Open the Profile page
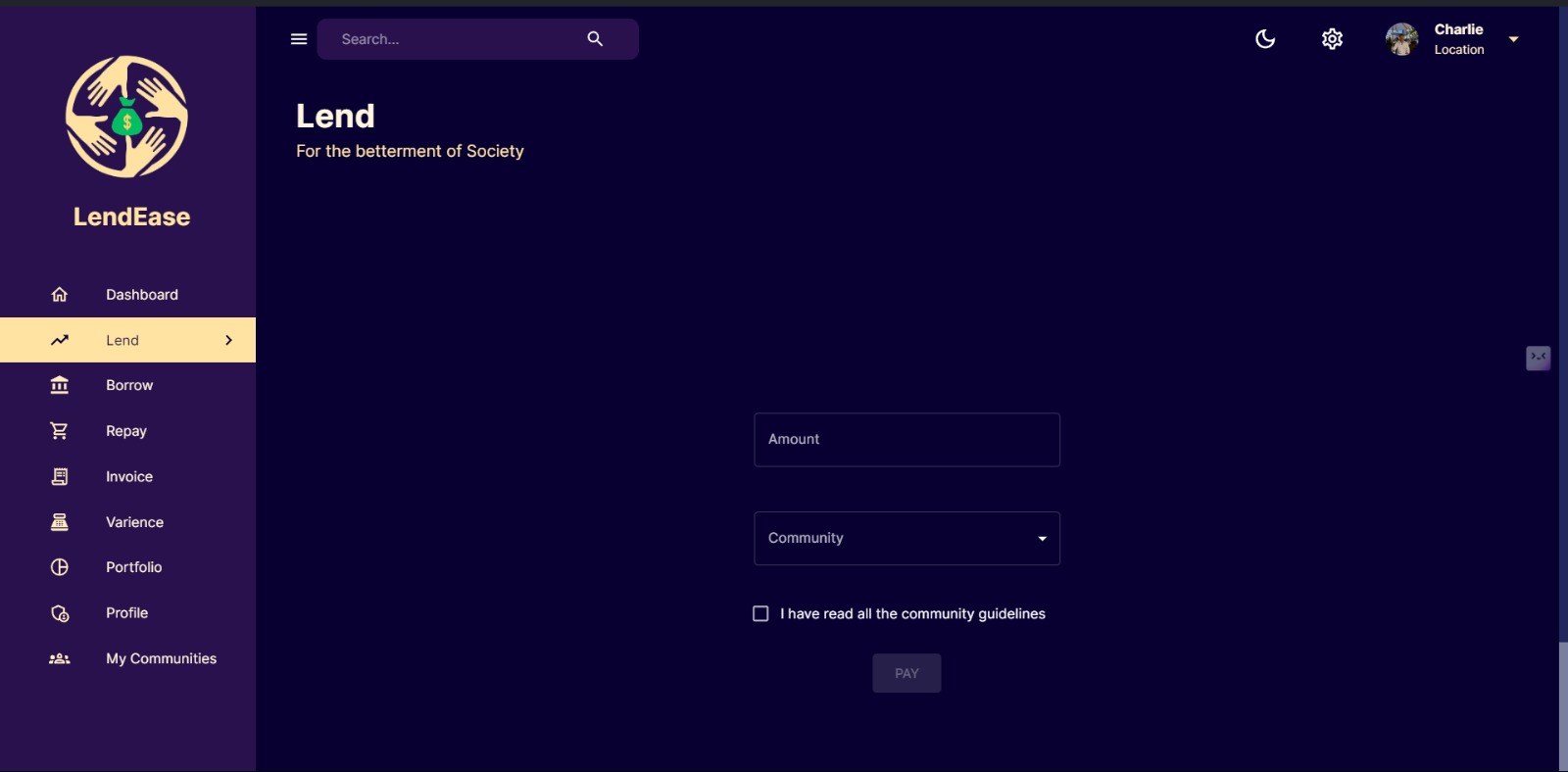 (x=127, y=613)
